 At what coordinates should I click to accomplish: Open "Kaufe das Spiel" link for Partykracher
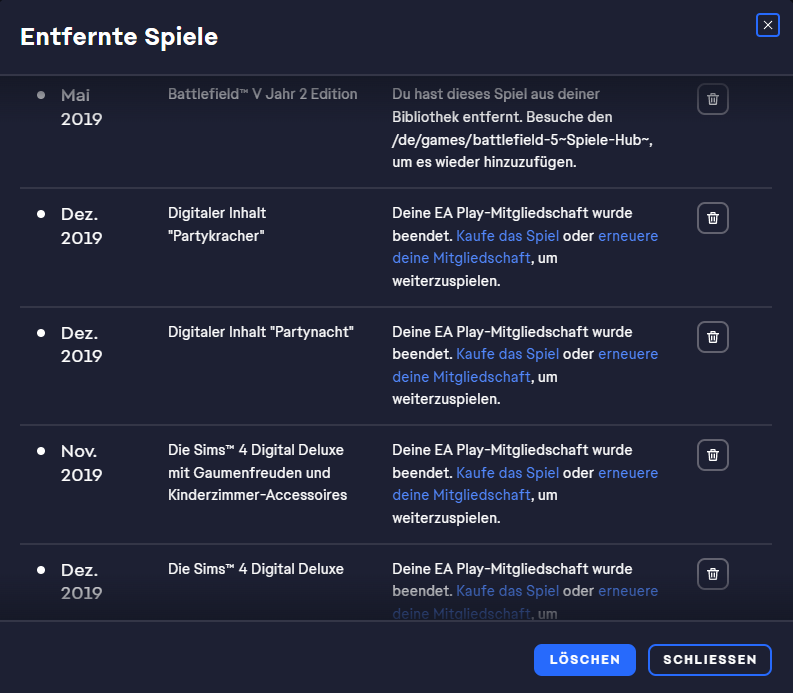tap(507, 237)
